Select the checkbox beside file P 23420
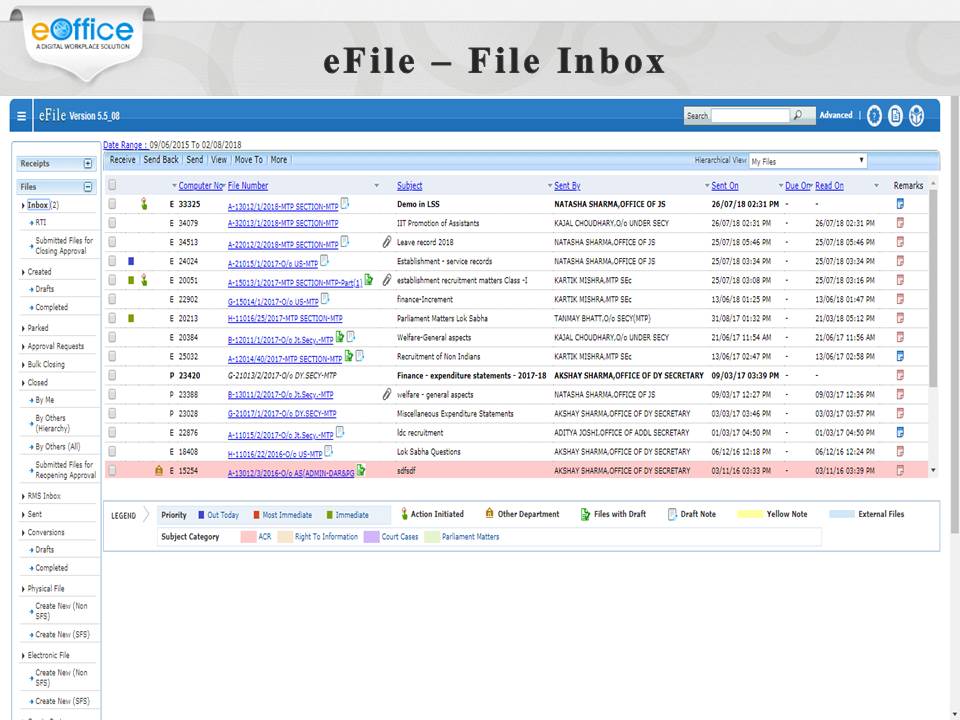960x720 pixels. (x=111, y=375)
